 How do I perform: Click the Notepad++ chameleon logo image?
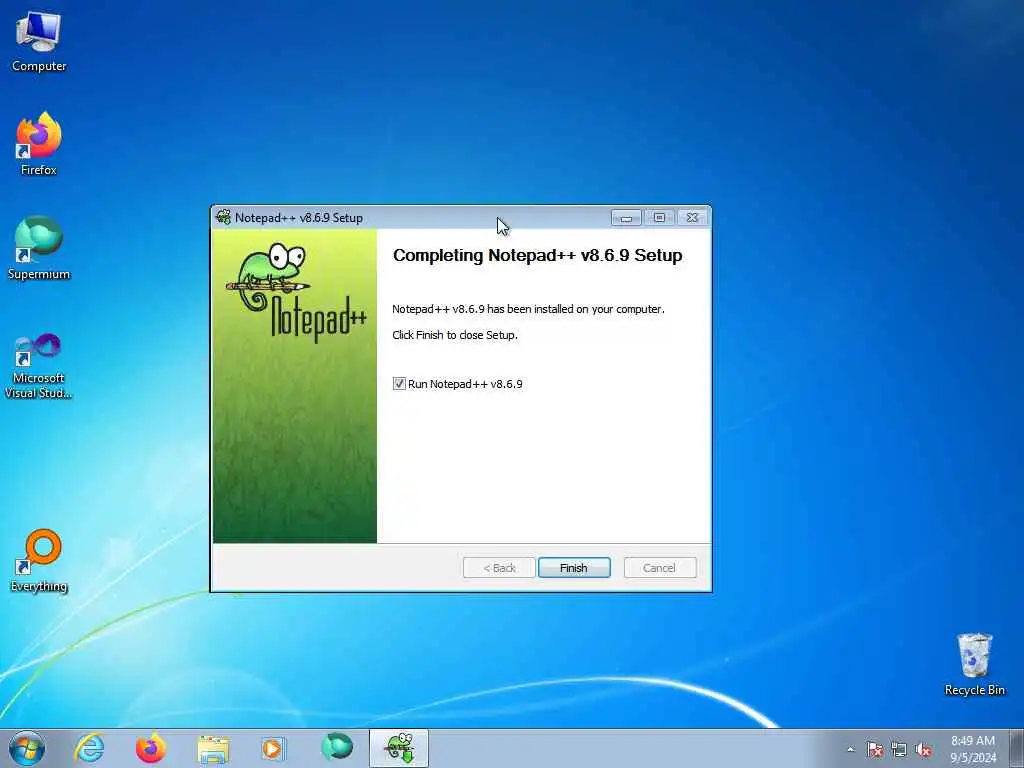click(295, 291)
